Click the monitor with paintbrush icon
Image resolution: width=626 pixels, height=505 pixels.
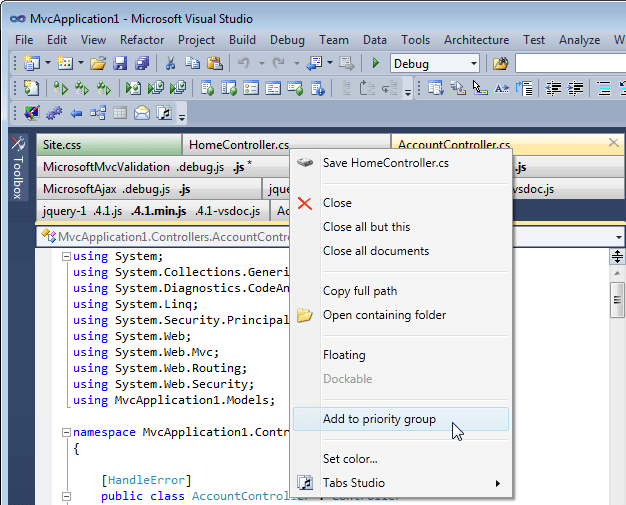[x=32, y=113]
